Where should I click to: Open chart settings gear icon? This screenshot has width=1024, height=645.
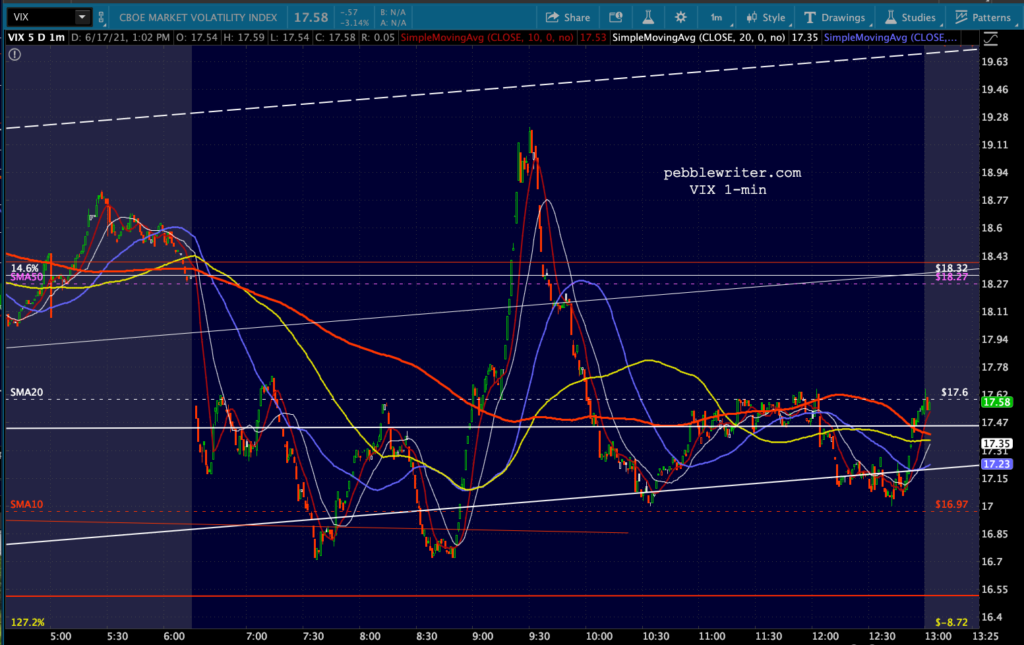(681, 17)
